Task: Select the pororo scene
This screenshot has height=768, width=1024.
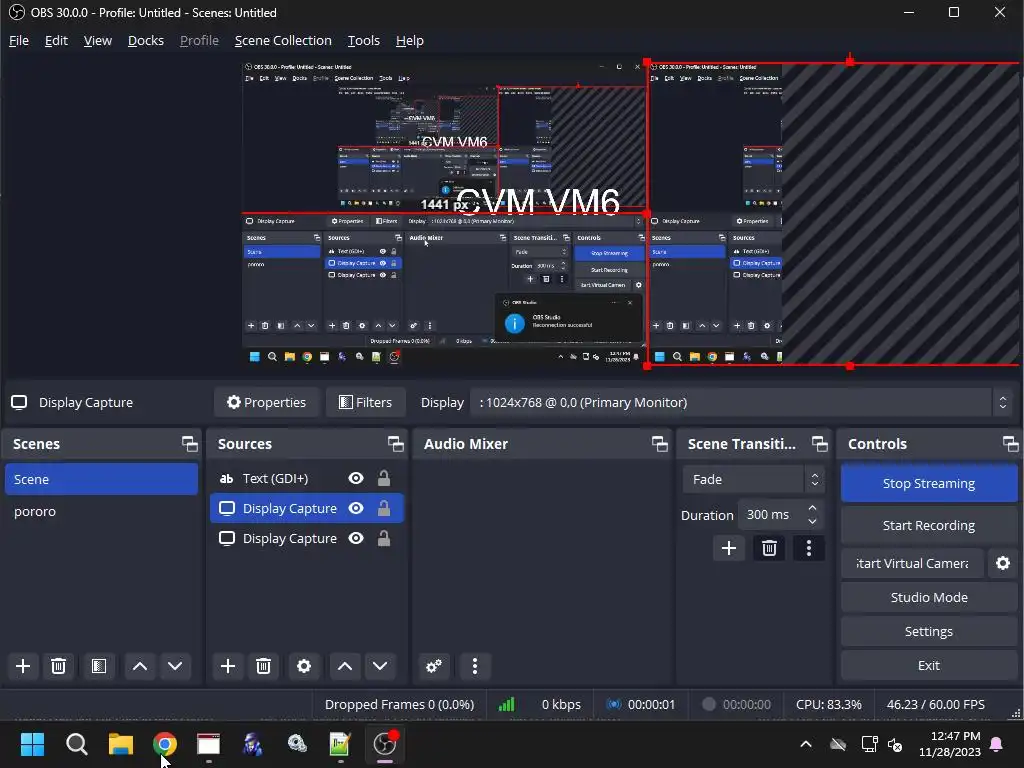Action: 101,511
